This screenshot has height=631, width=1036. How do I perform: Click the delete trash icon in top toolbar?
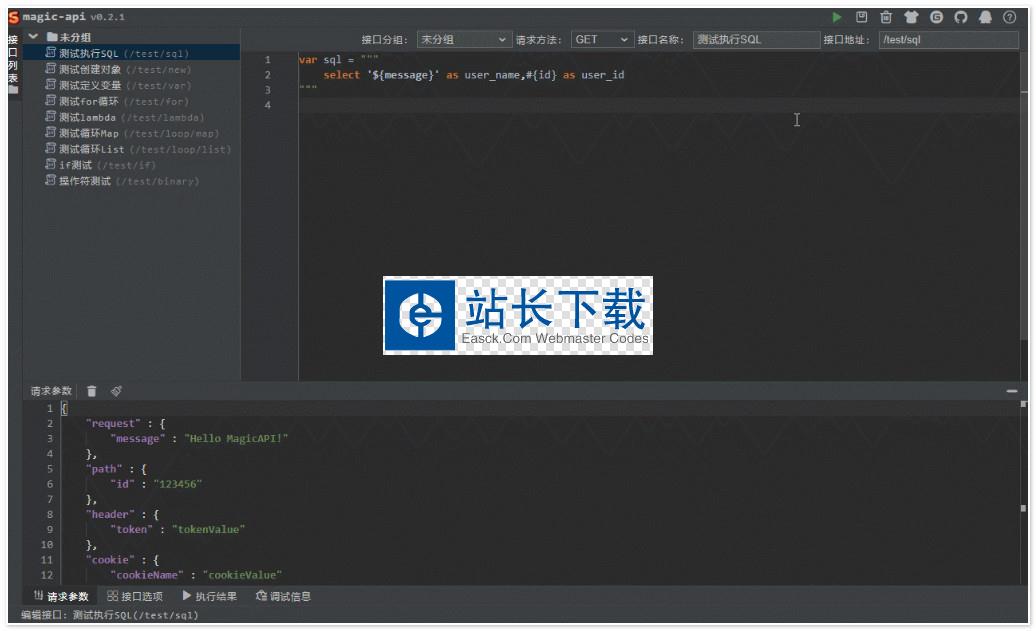[886, 17]
